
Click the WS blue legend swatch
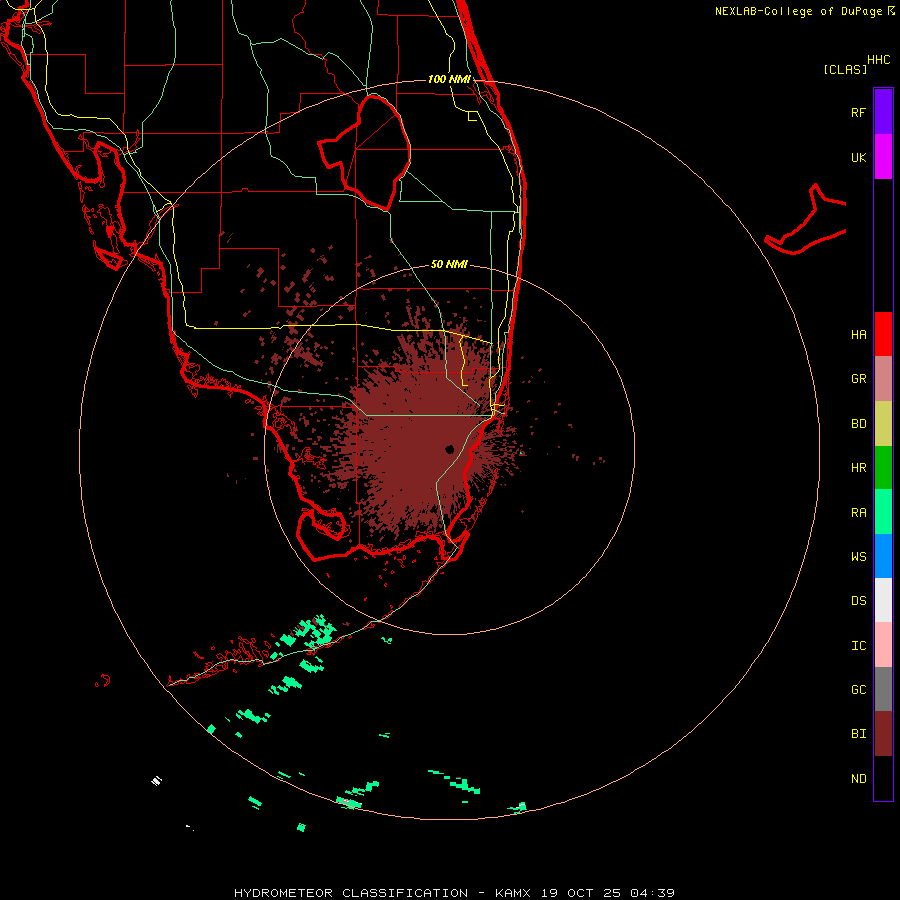click(883, 556)
